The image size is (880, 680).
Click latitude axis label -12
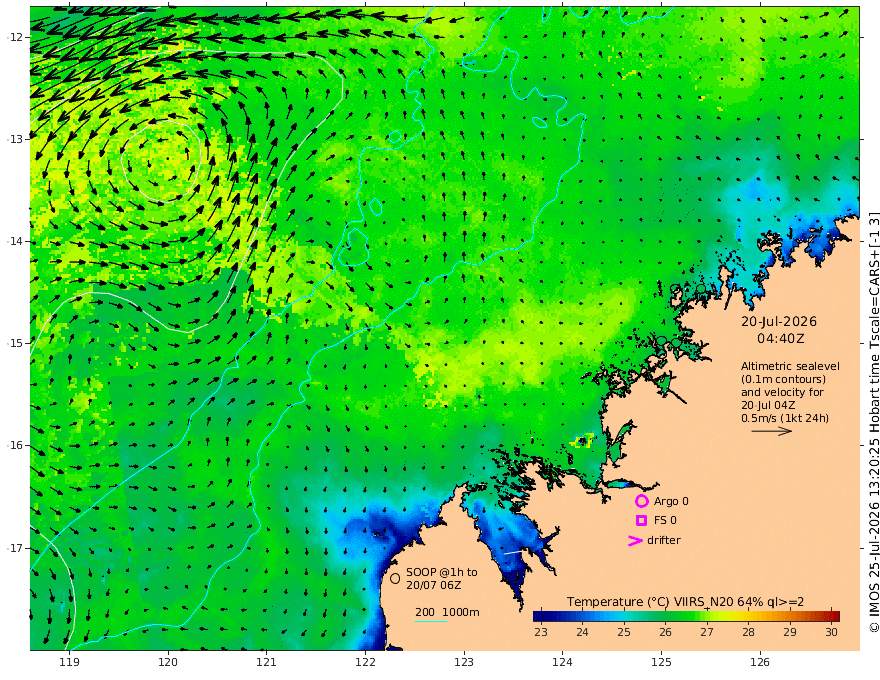click(x=15, y=37)
